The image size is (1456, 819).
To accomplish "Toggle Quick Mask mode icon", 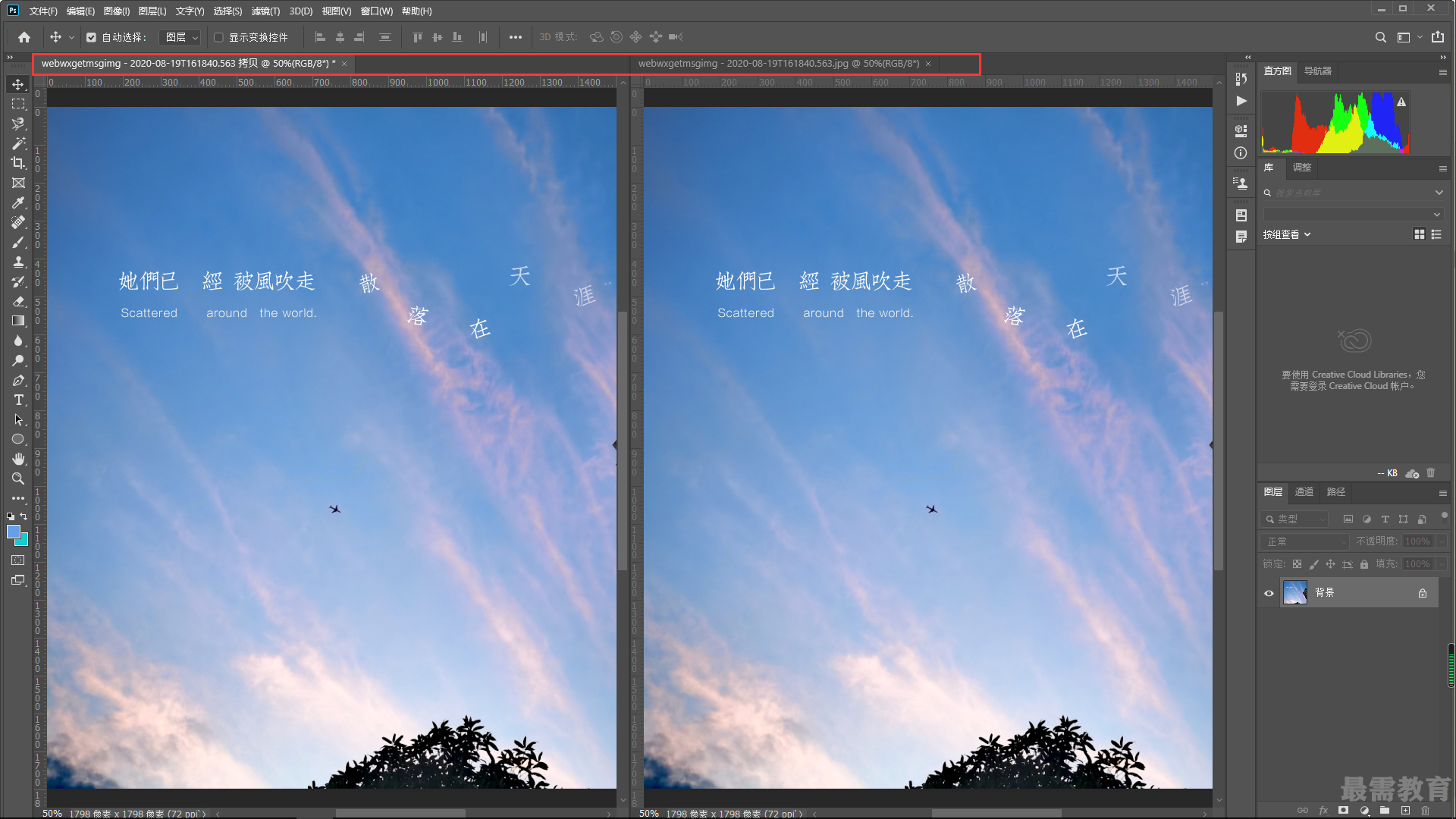I will tap(18, 560).
